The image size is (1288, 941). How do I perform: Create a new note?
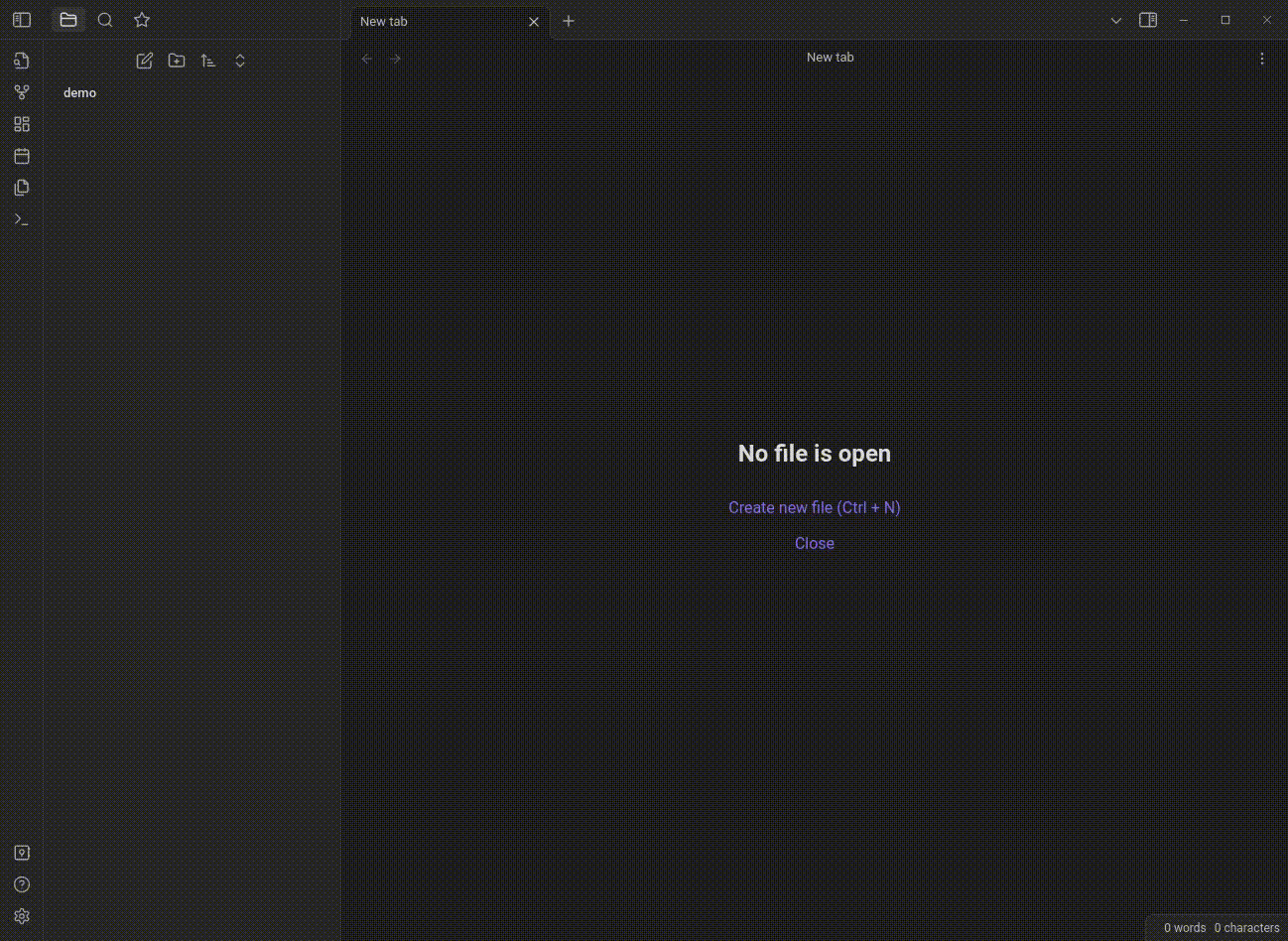point(145,61)
